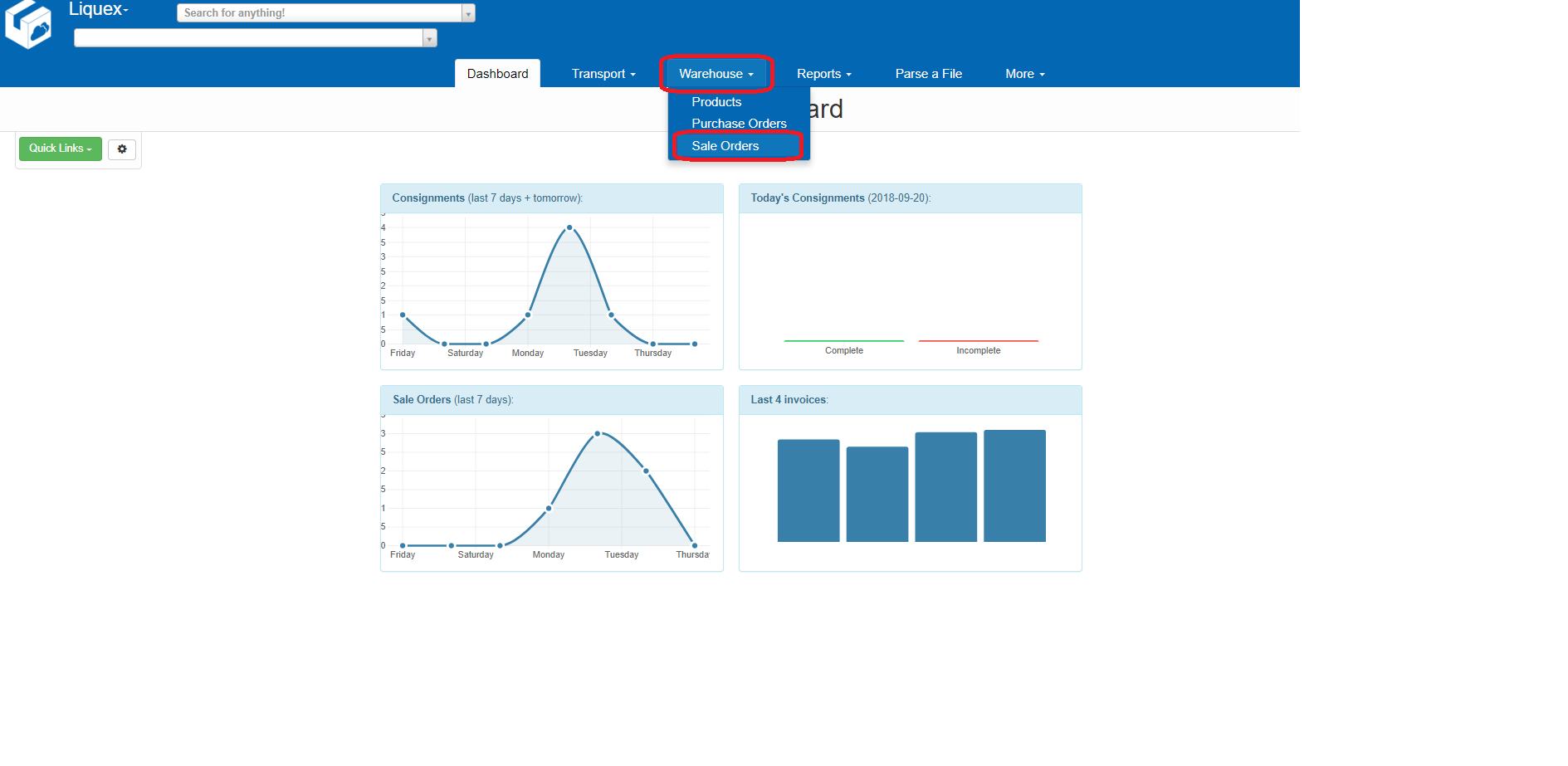The image size is (1568, 766).
Task: Expand the Quick Links dropdown
Action: pos(61,149)
